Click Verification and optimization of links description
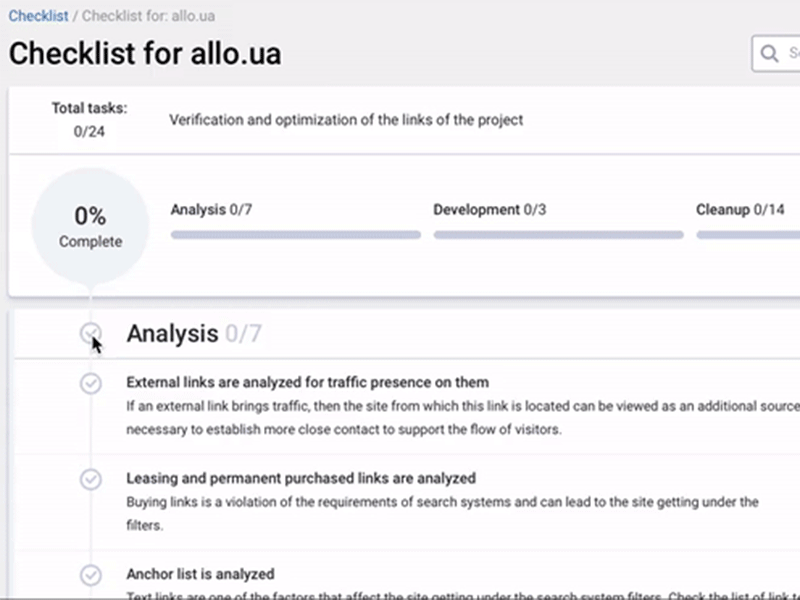 pos(346,120)
